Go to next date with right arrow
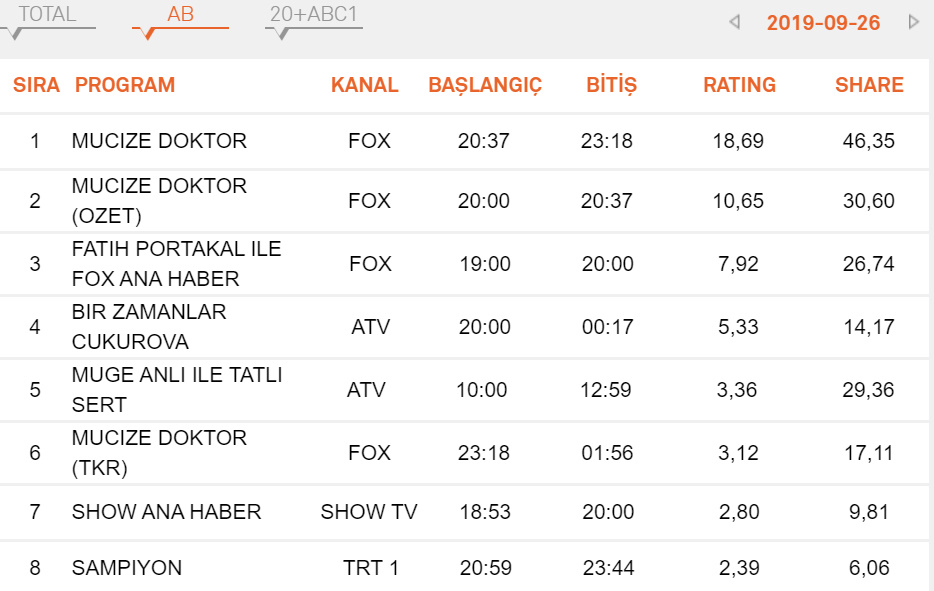The height and width of the screenshot is (591, 934). (x=913, y=22)
